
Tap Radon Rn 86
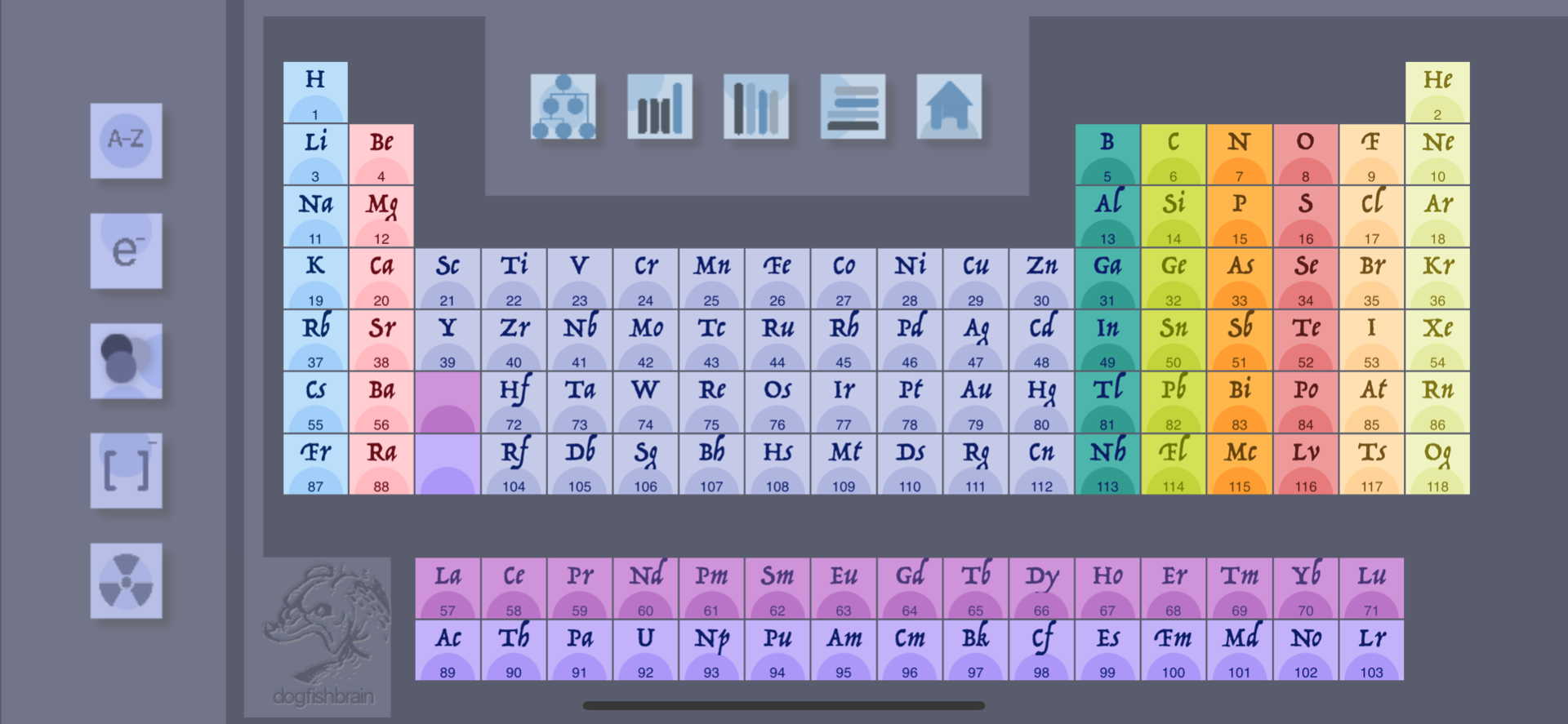click(x=1437, y=402)
